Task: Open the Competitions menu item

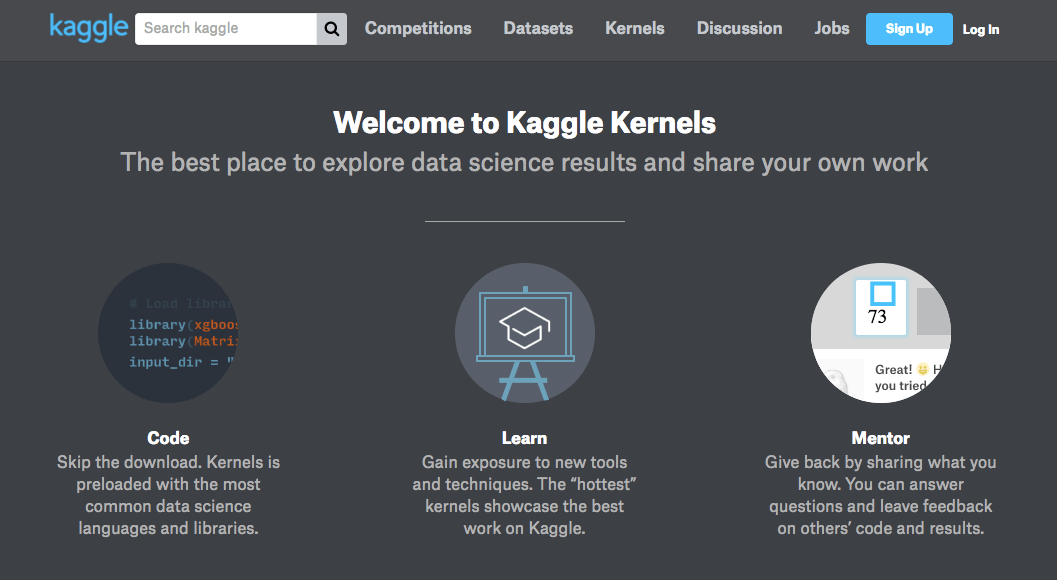Action: click(x=418, y=29)
